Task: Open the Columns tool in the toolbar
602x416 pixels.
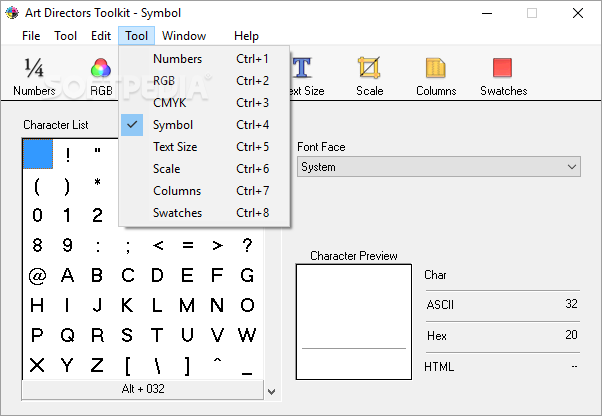Action: coord(436,76)
